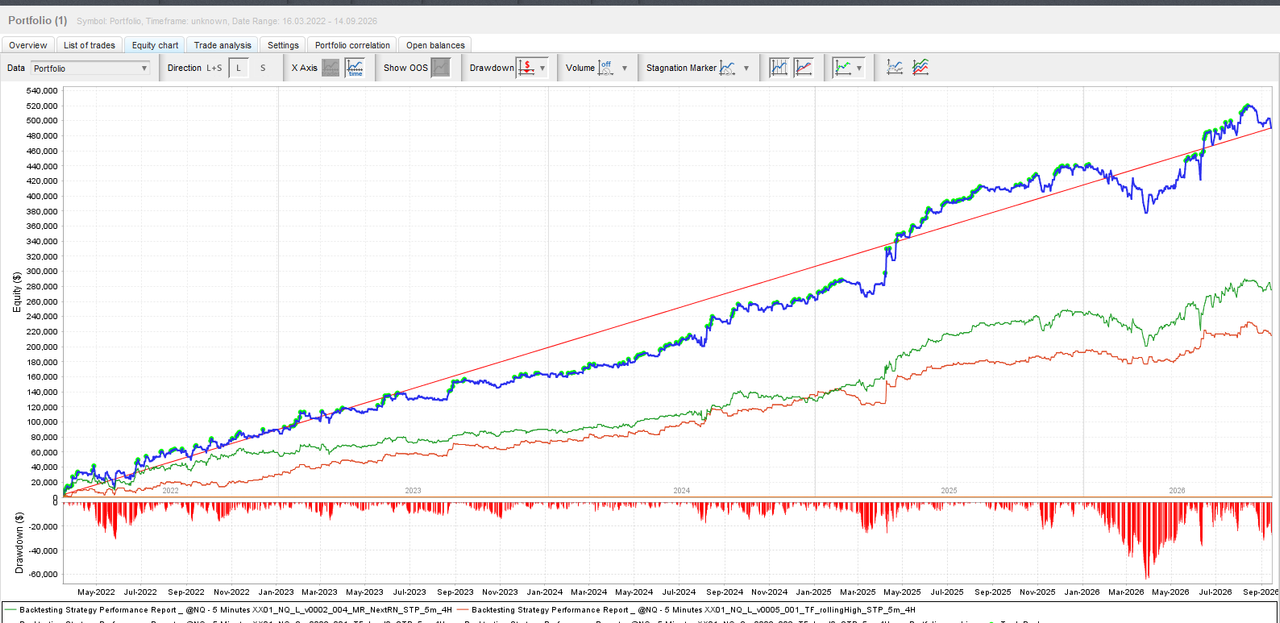
Task: Open the List of trades tab
Action: coord(89,45)
